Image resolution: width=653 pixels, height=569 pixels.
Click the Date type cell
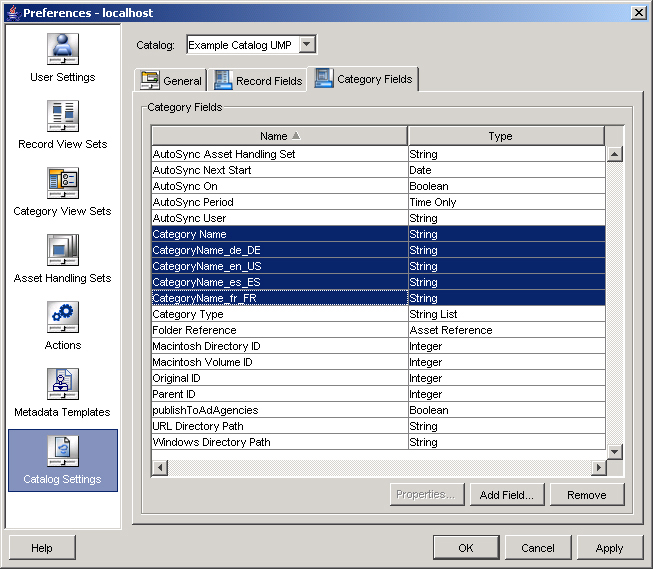(x=506, y=170)
